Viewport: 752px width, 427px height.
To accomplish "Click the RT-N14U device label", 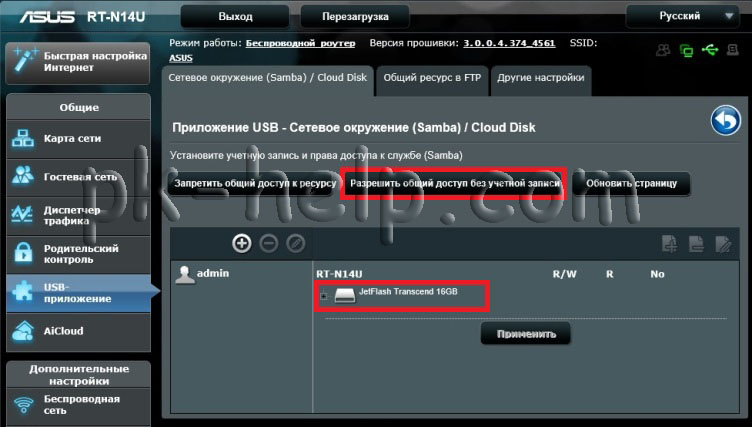I will click(339, 274).
